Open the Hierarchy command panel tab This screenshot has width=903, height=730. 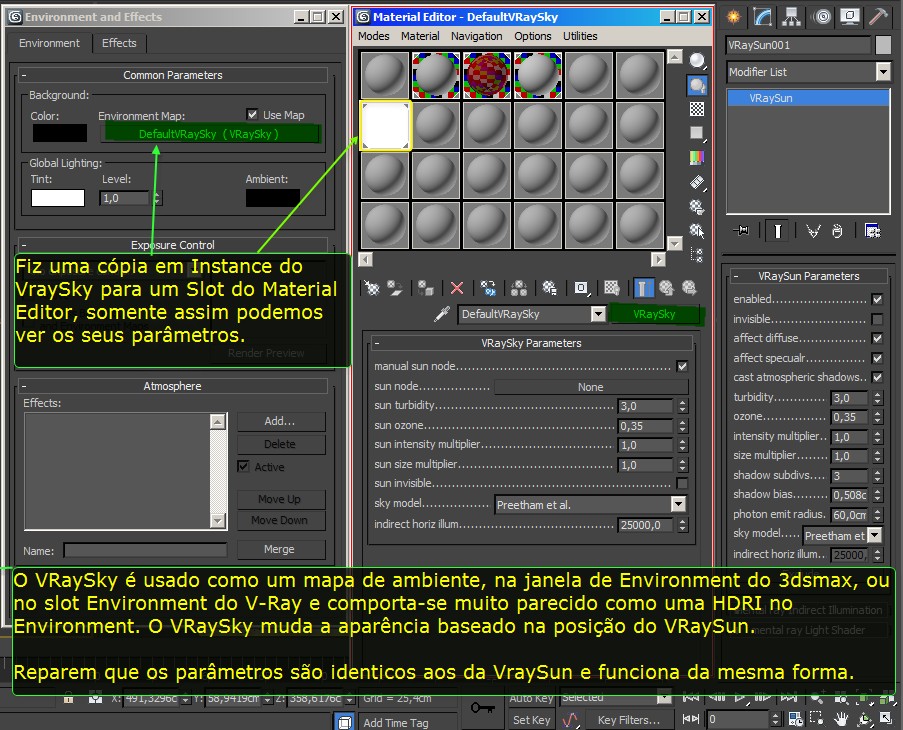point(792,17)
